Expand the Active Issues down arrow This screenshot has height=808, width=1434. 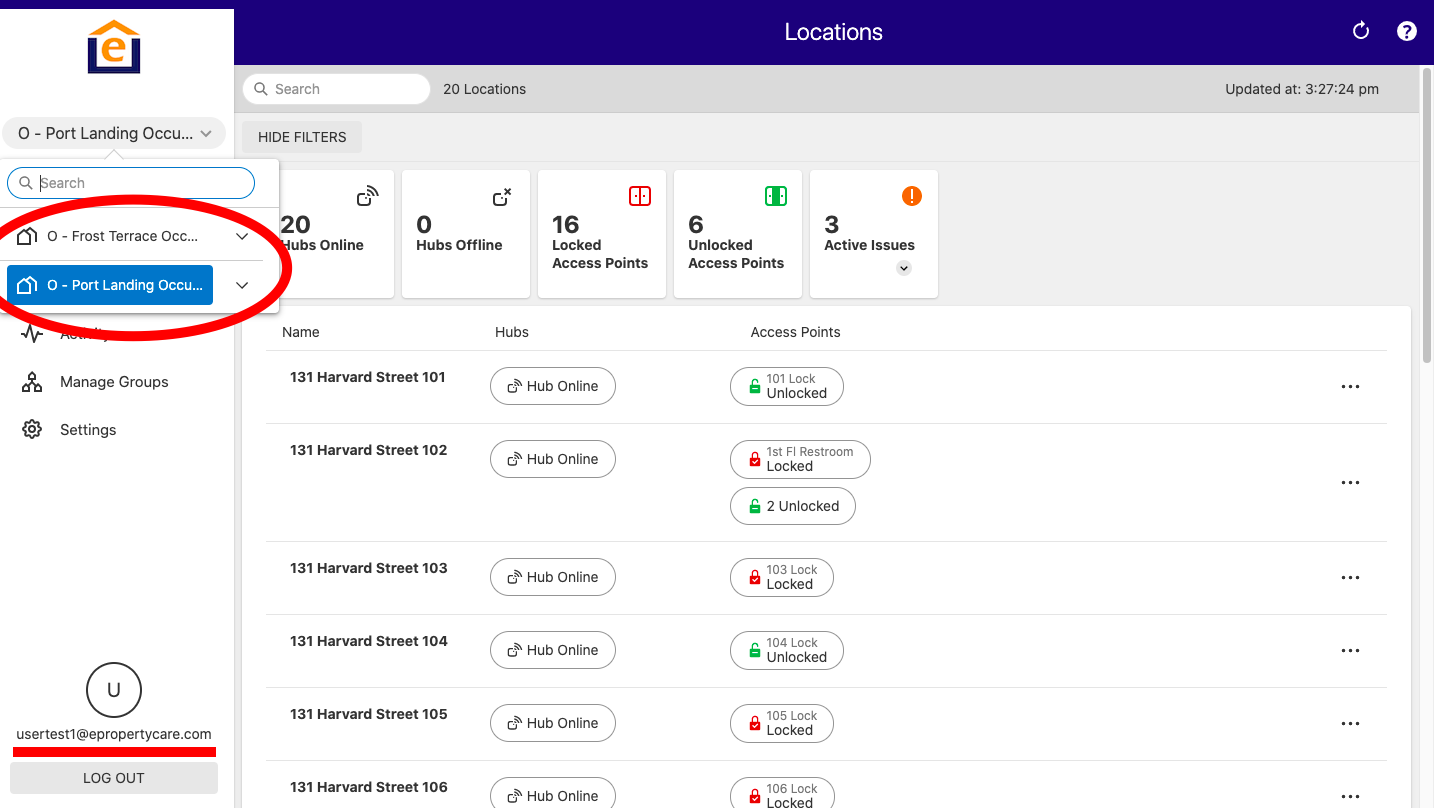click(904, 268)
